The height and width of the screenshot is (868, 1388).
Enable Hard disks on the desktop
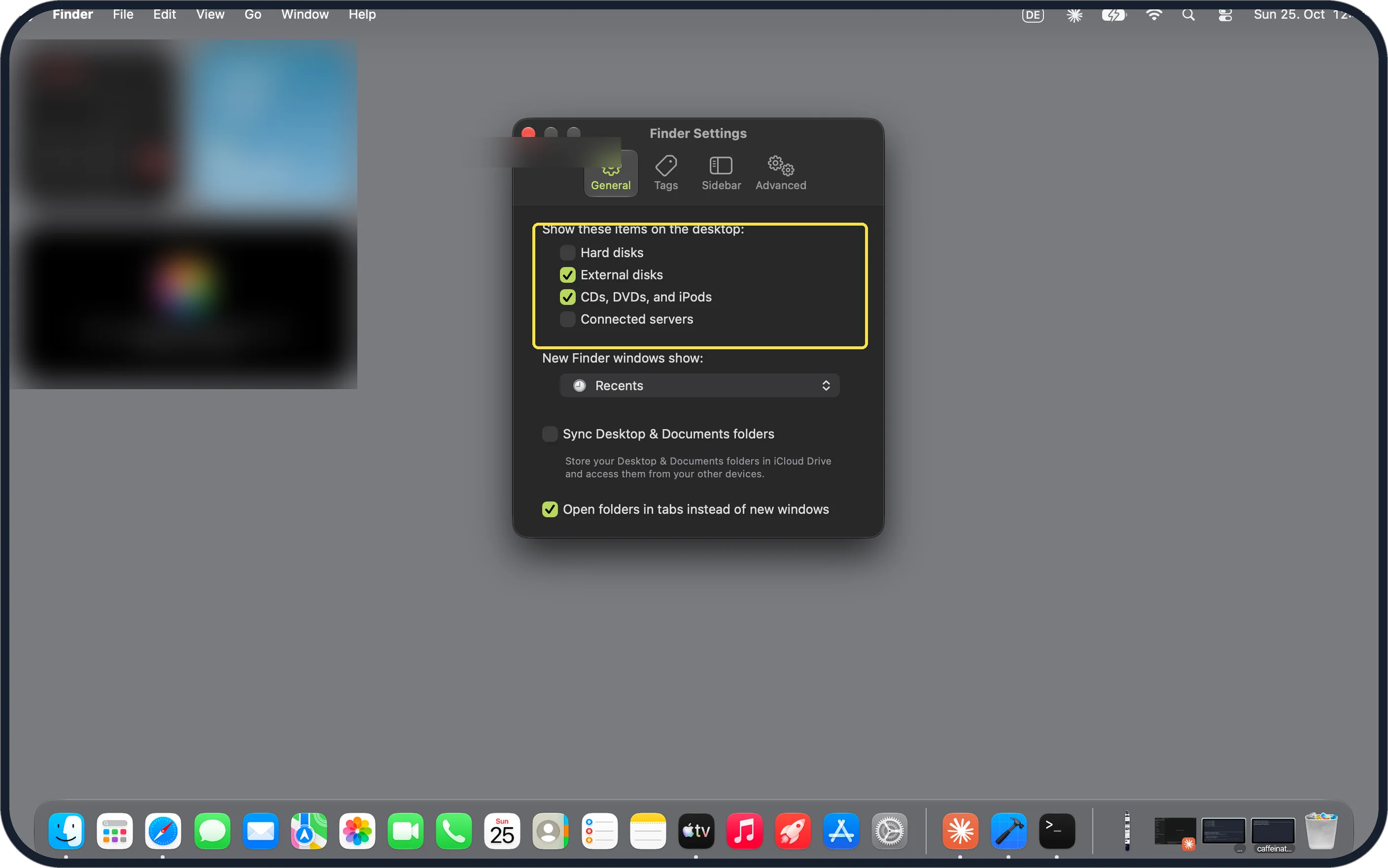(567, 253)
